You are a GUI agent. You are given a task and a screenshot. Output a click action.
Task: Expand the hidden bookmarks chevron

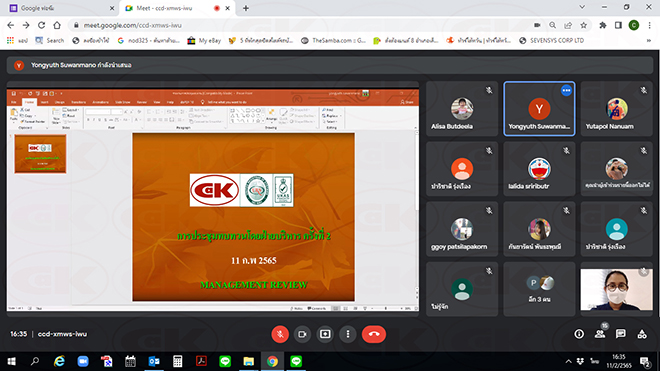(649, 40)
